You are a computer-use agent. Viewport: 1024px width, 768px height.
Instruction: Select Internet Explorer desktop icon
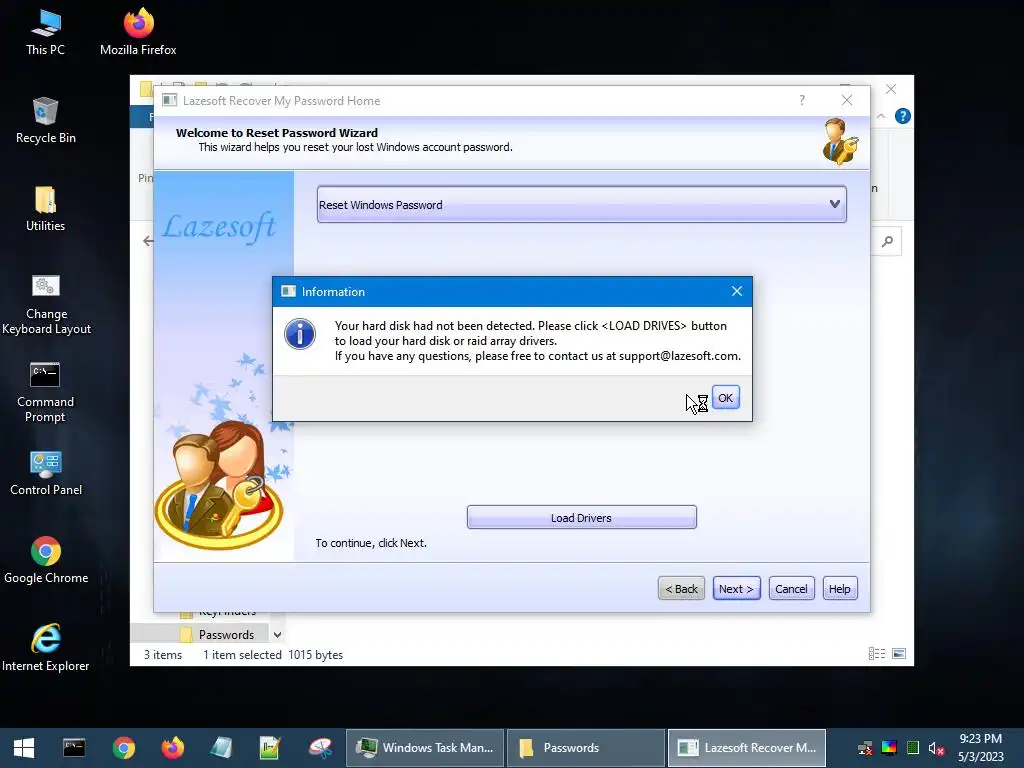click(x=46, y=648)
